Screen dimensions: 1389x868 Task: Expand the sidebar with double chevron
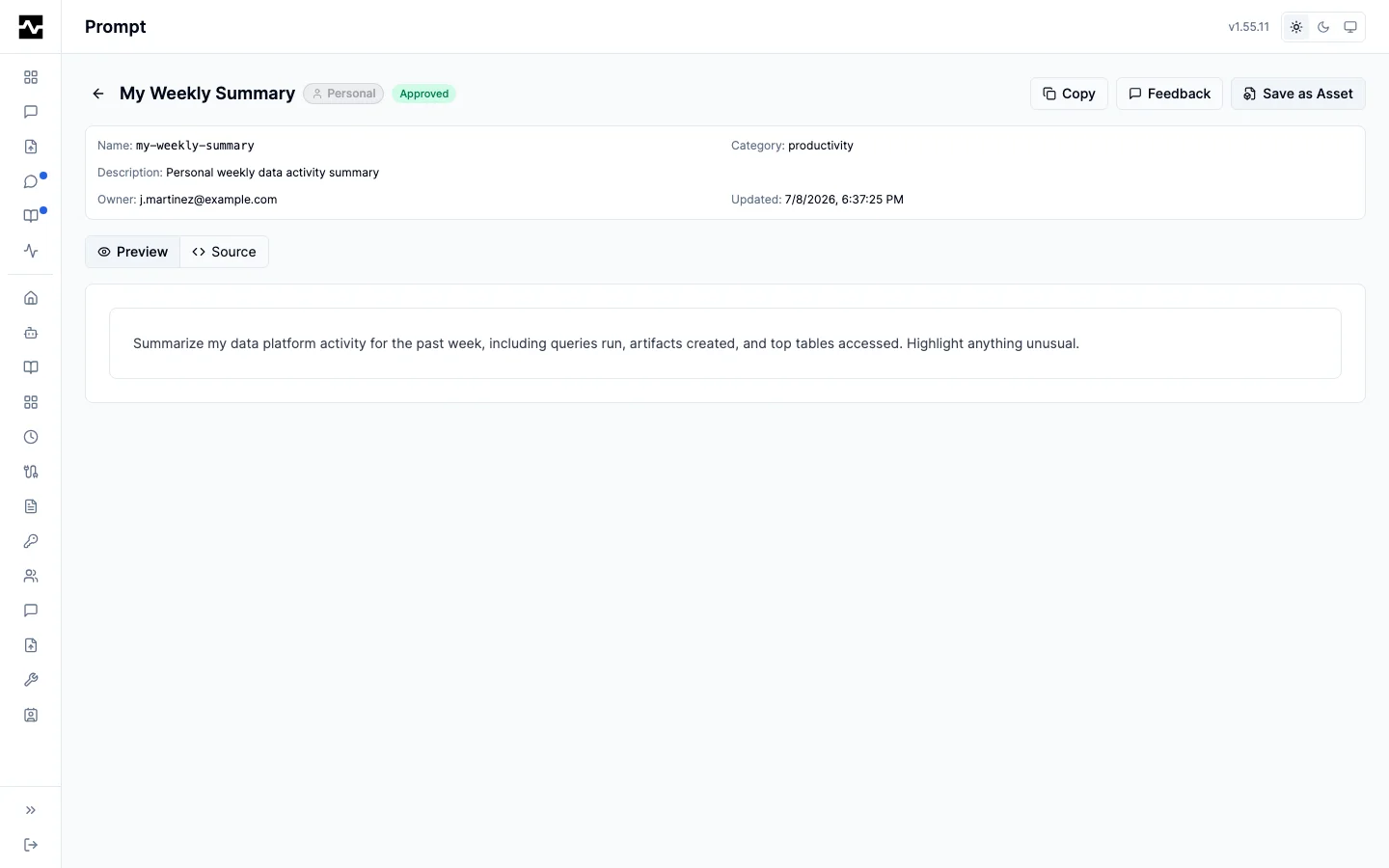tap(31, 810)
